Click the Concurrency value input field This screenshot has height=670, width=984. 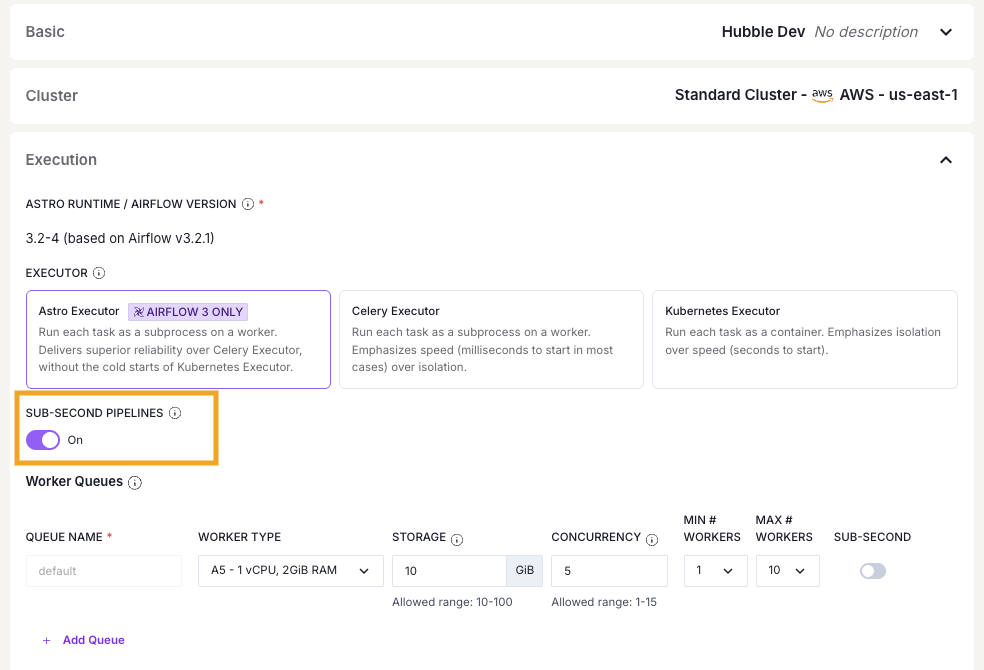click(609, 571)
